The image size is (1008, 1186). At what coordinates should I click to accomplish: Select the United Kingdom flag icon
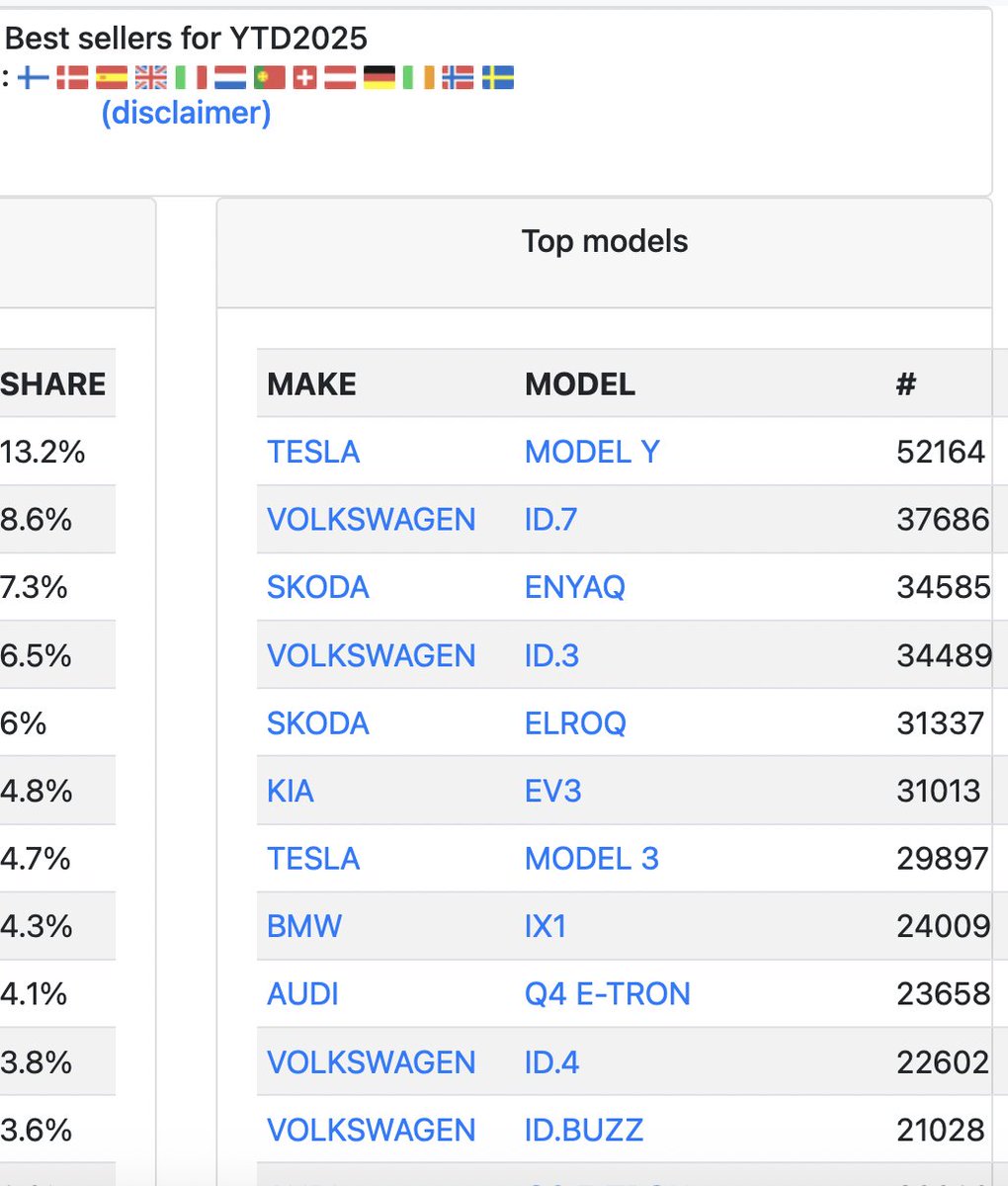[151, 77]
